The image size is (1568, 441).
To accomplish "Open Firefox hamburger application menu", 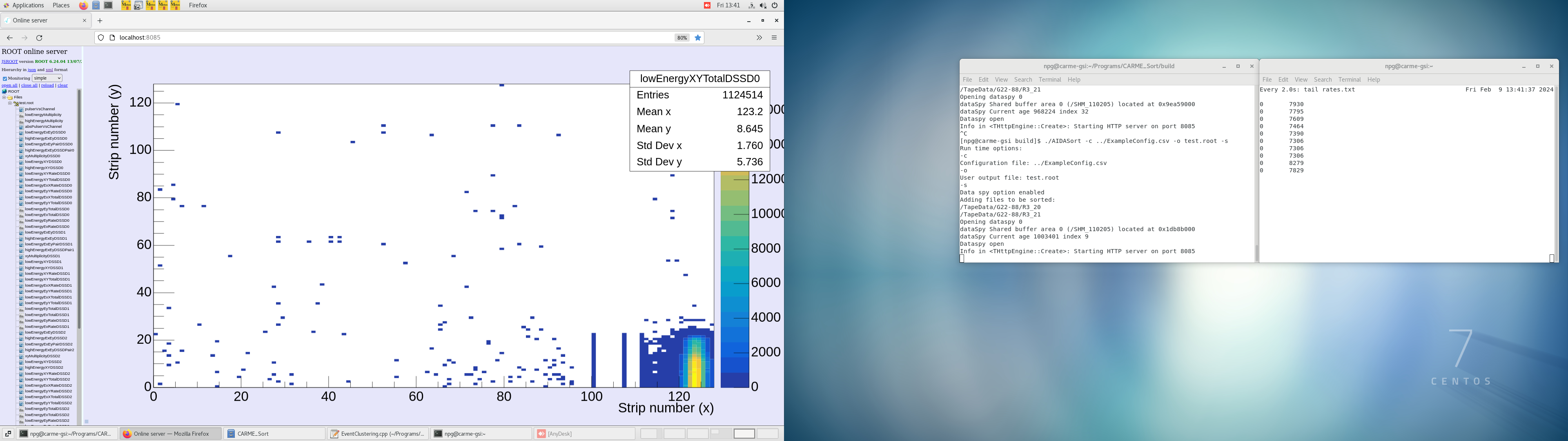I will [774, 38].
